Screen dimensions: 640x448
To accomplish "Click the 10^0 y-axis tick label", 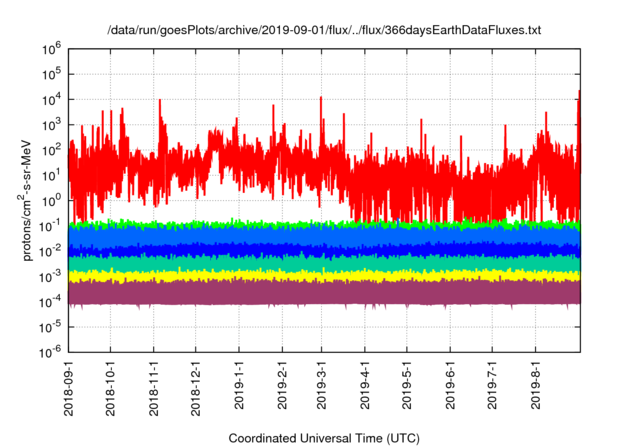I will click(x=51, y=201).
